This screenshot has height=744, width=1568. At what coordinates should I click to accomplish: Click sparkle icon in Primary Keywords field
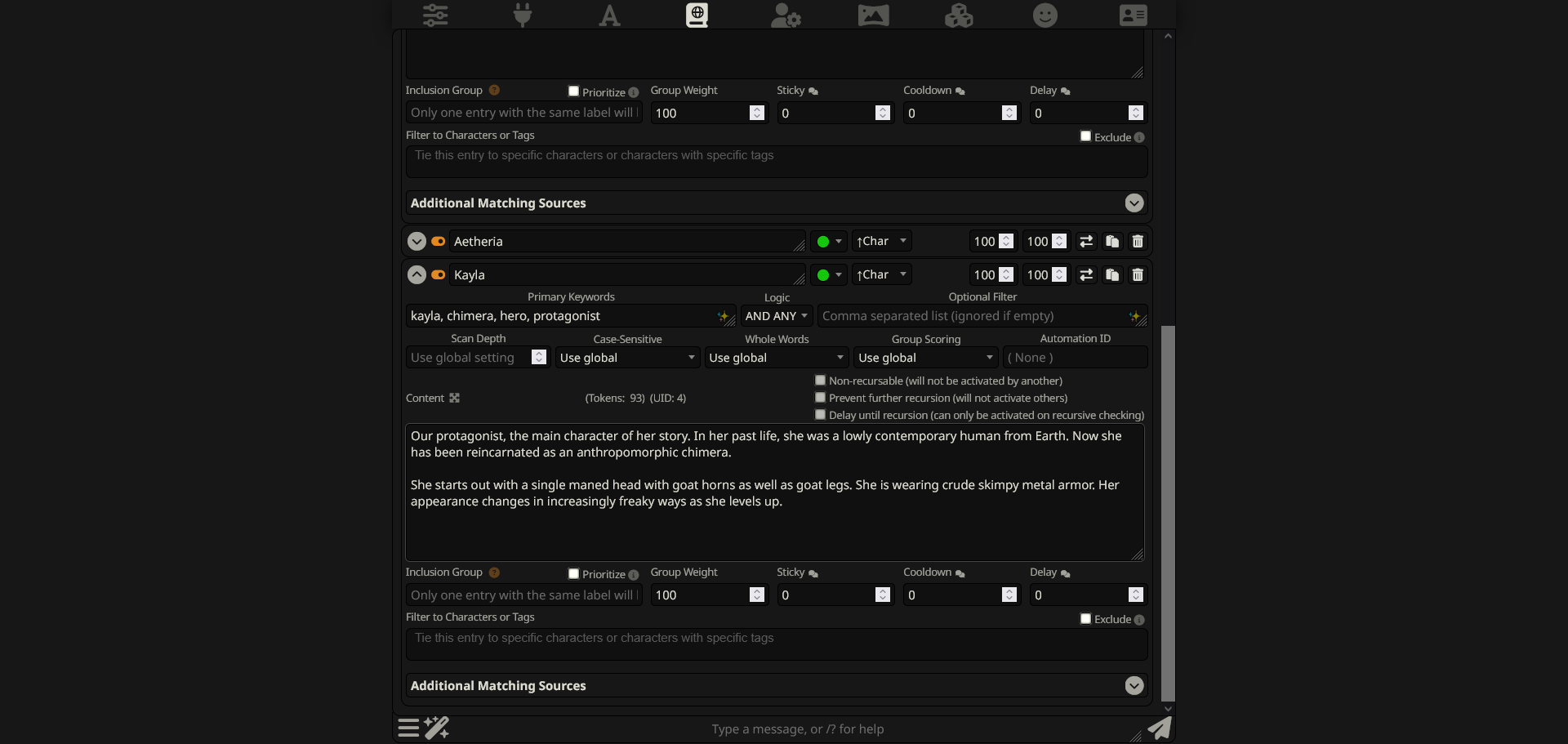pyautogui.click(x=724, y=316)
